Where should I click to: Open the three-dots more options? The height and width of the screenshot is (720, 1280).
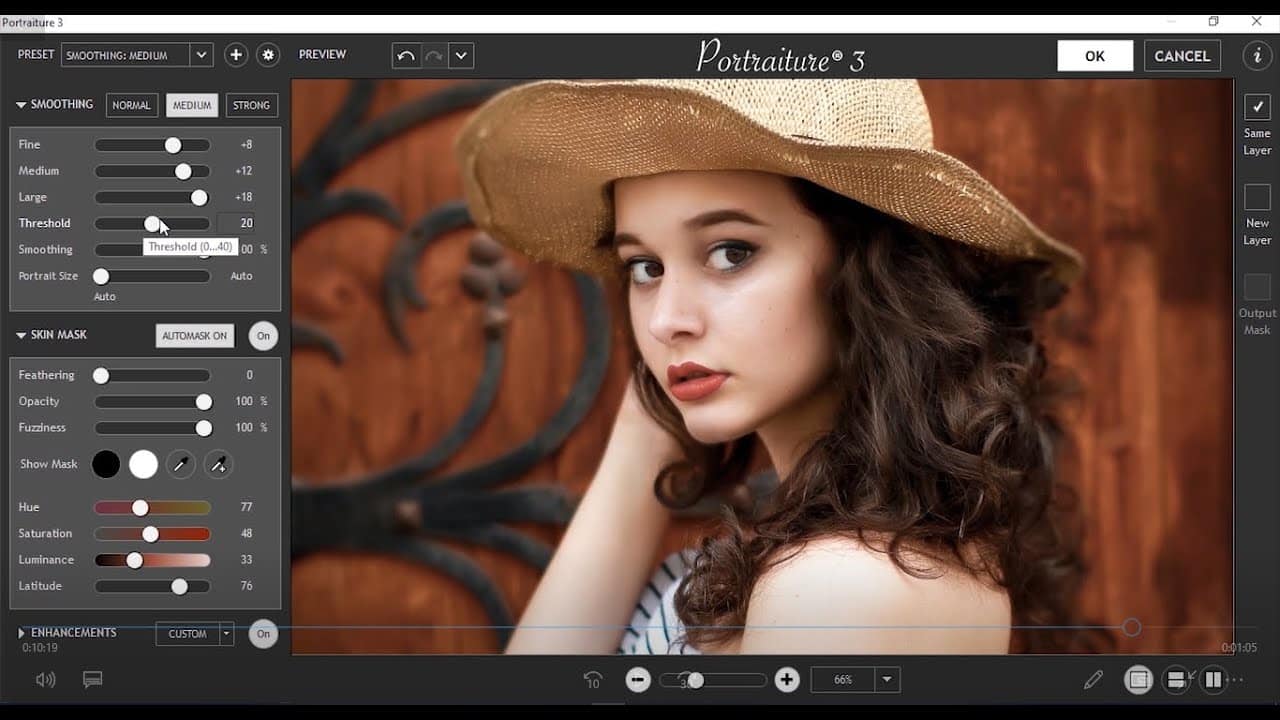(x=1236, y=680)
